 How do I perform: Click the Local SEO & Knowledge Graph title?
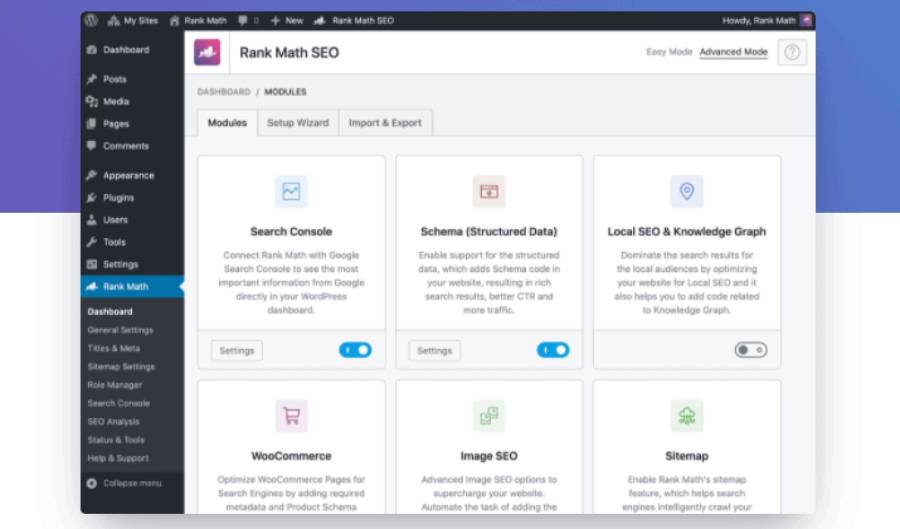point(686,232)
